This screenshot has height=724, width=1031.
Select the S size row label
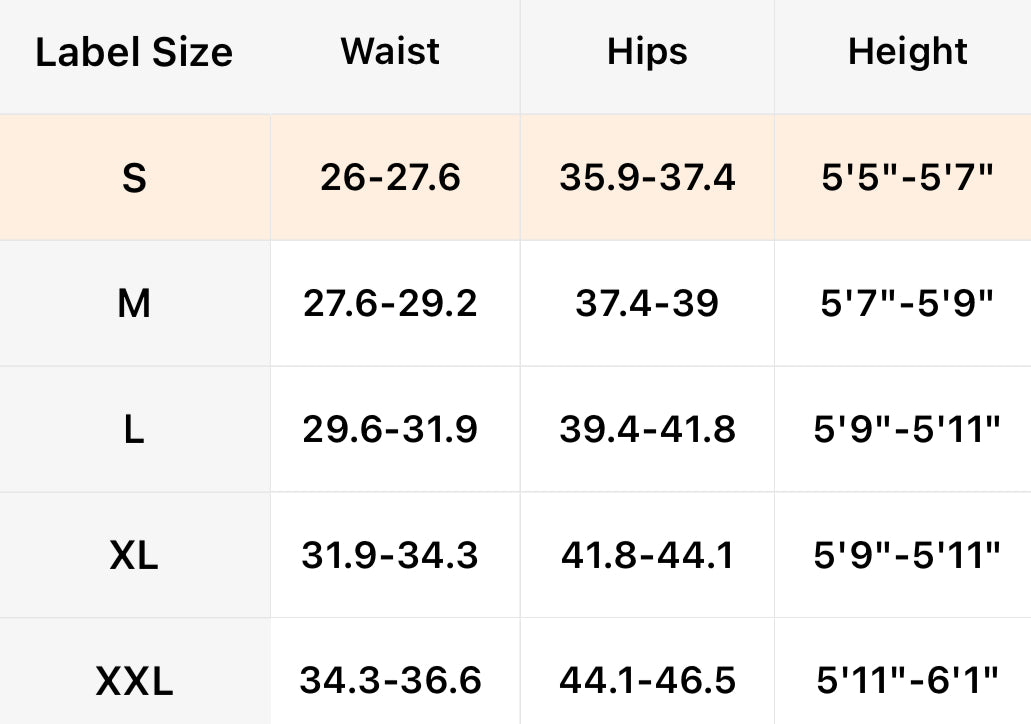[x=134, y=178]
